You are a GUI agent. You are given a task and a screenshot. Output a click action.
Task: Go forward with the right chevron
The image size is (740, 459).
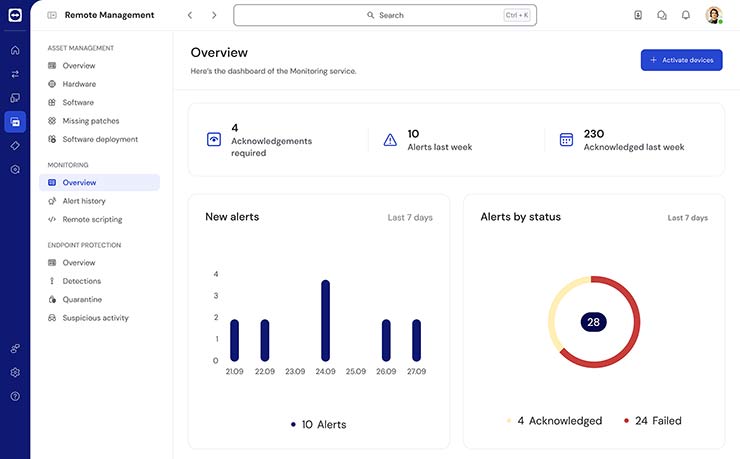(x=214, y=15)
